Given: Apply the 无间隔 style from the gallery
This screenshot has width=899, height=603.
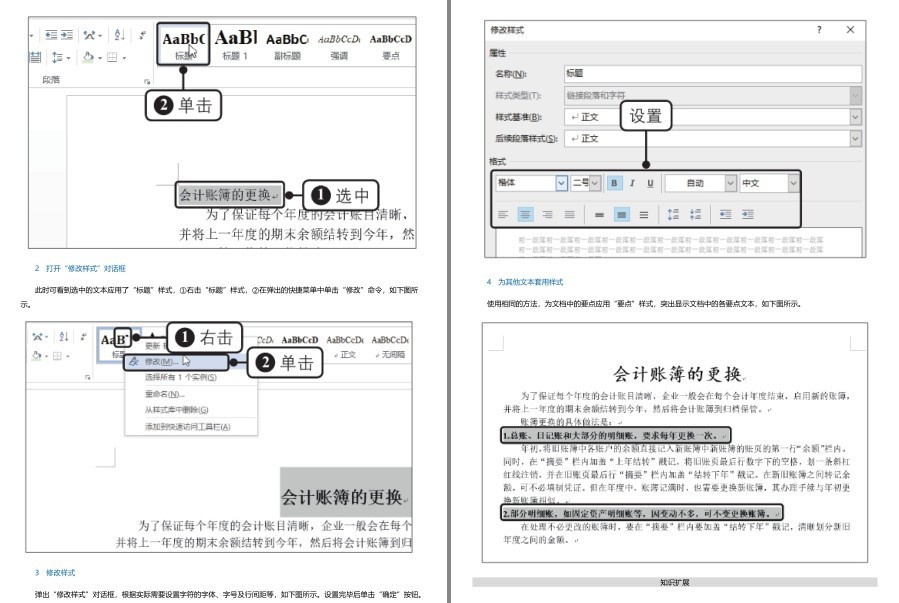Looking at the screenshot, I should pos(390,347).
